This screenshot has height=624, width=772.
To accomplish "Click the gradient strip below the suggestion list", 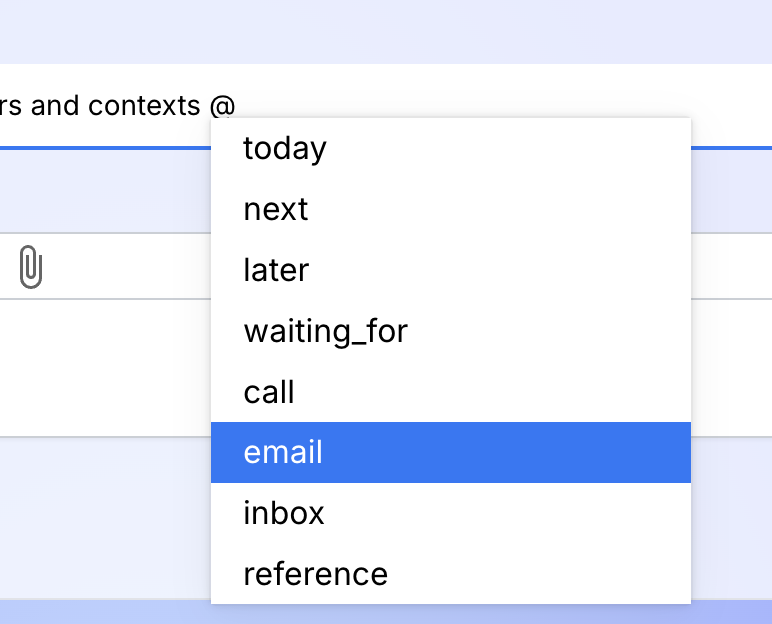I will (x=386, y=612).
